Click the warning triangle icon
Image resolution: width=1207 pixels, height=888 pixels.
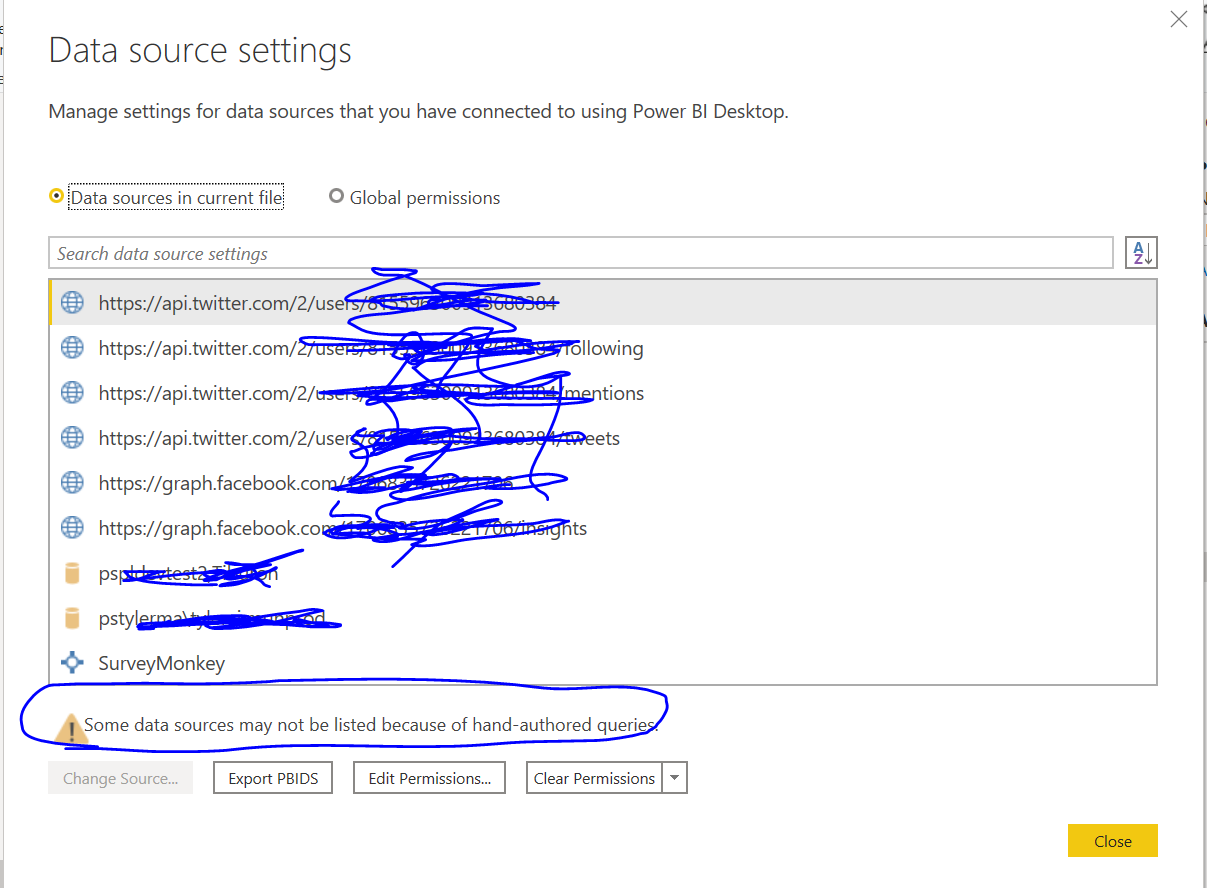tap(70, 729)
